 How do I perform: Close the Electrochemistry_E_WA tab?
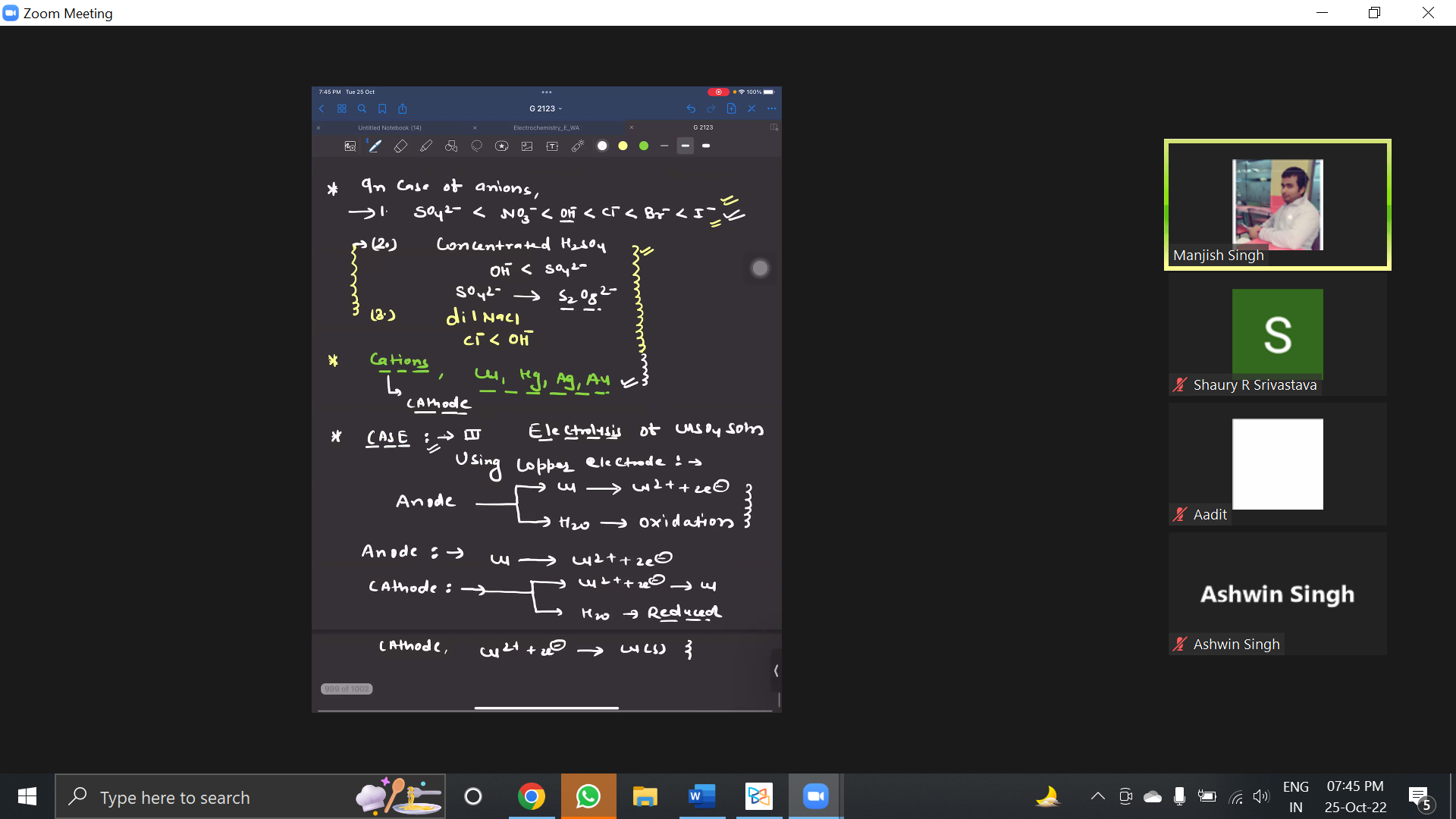(x=475, y=128)
